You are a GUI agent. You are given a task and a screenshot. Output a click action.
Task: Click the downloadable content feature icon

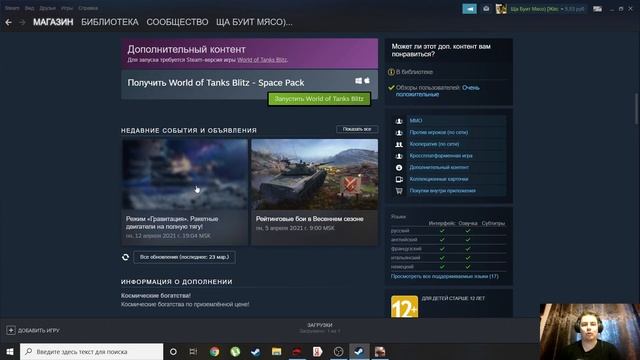coord(399,167)
